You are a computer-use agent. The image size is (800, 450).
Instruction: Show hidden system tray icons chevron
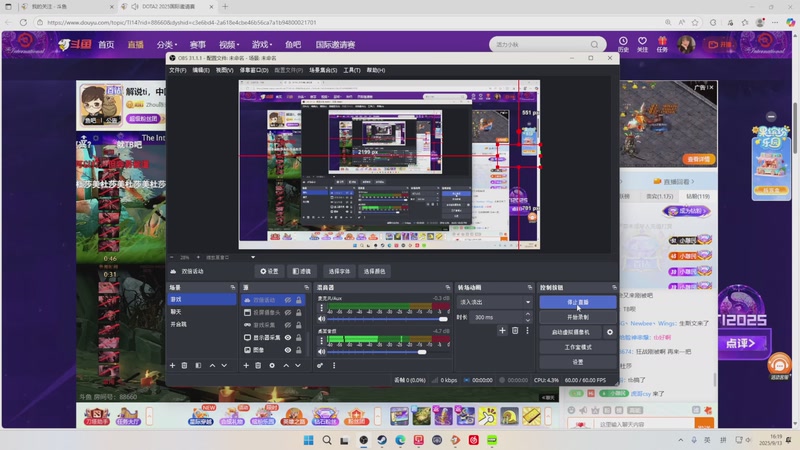point(680,440)
